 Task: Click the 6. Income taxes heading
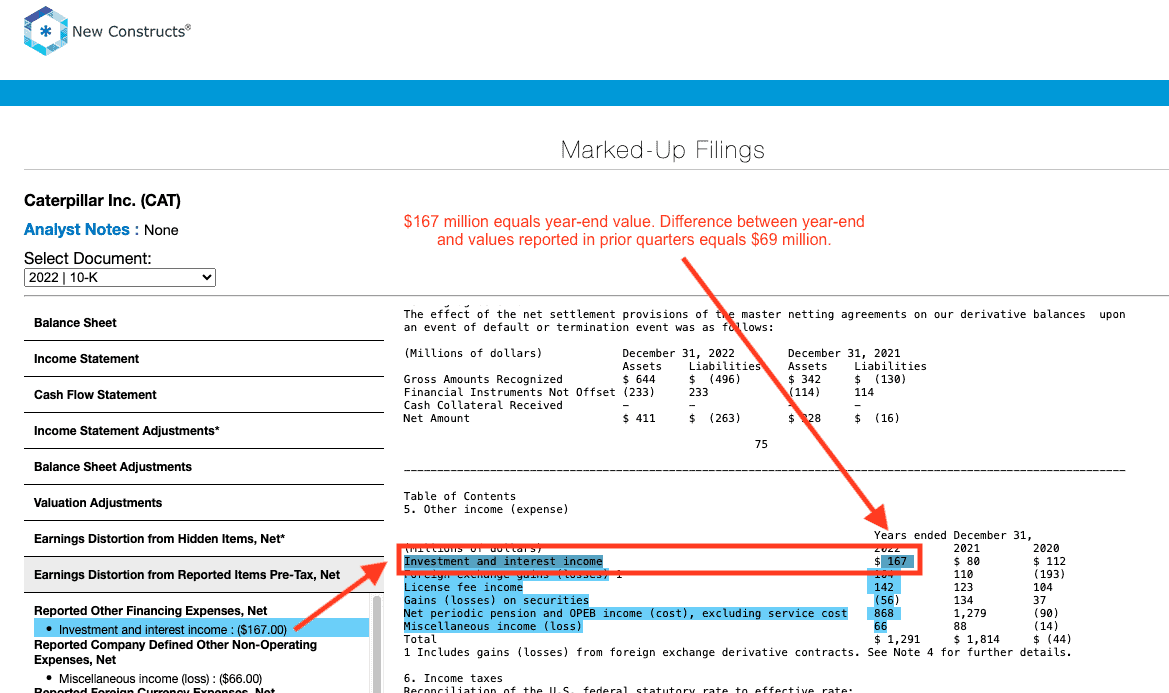click(x=453, y=679)
